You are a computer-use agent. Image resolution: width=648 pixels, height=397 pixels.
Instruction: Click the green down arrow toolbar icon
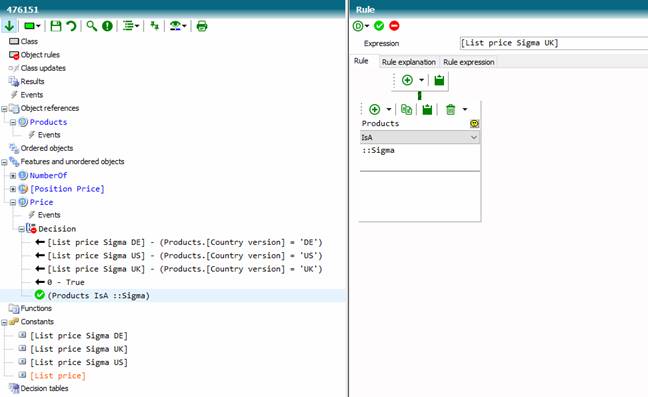click(x=9, y=26)
